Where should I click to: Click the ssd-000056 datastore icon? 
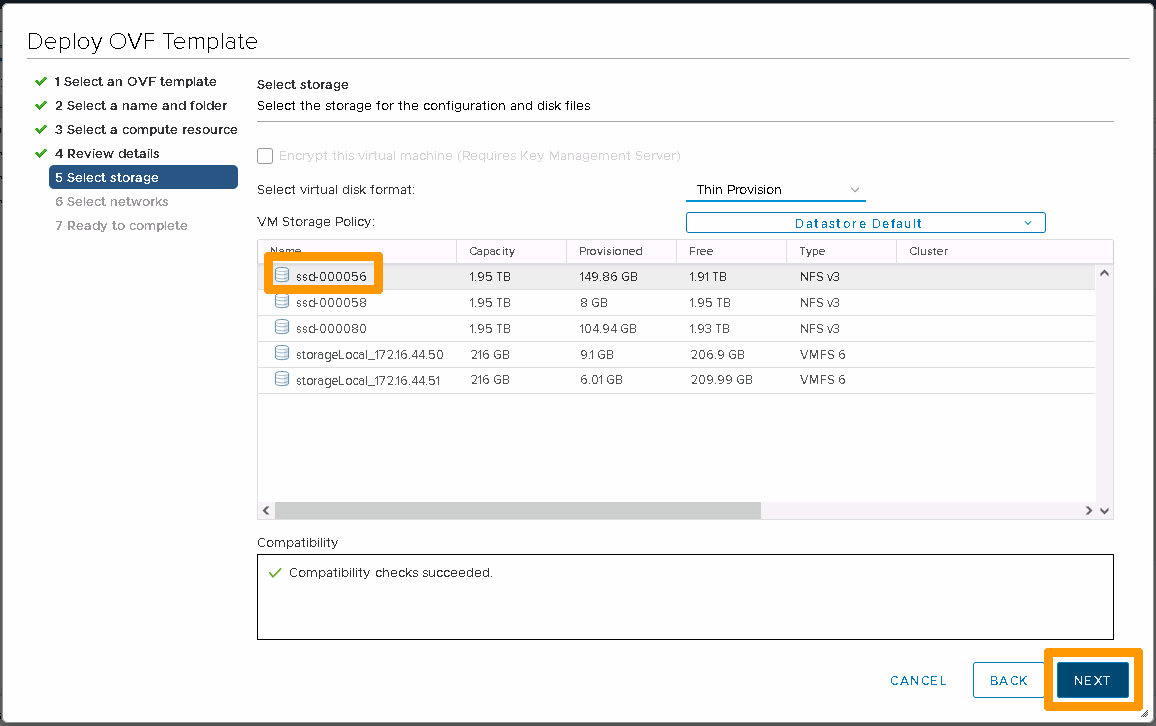pos(281,276)
